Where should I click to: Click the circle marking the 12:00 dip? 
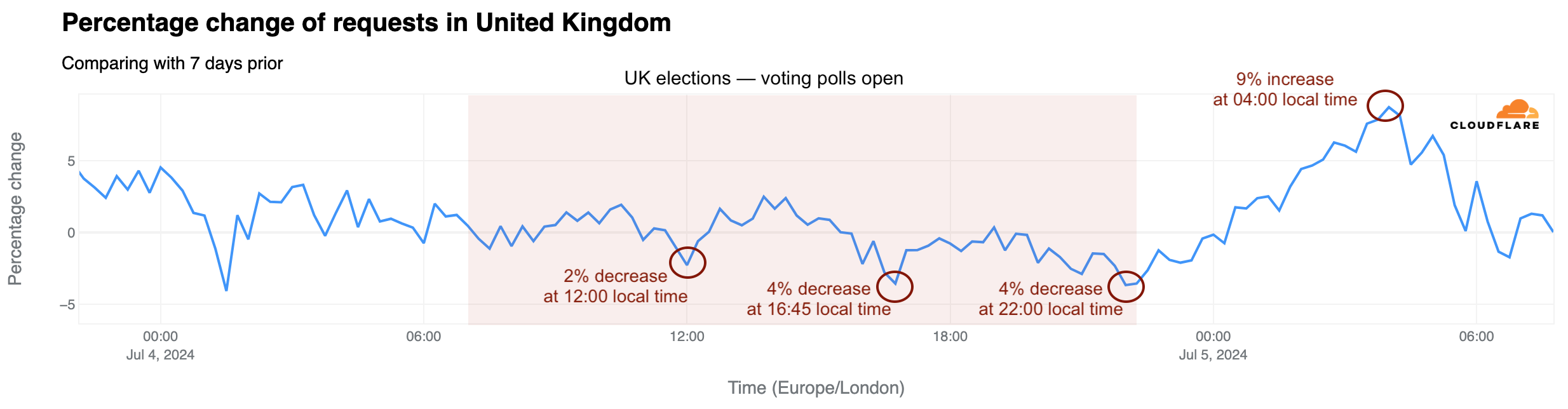click(687, 262)
